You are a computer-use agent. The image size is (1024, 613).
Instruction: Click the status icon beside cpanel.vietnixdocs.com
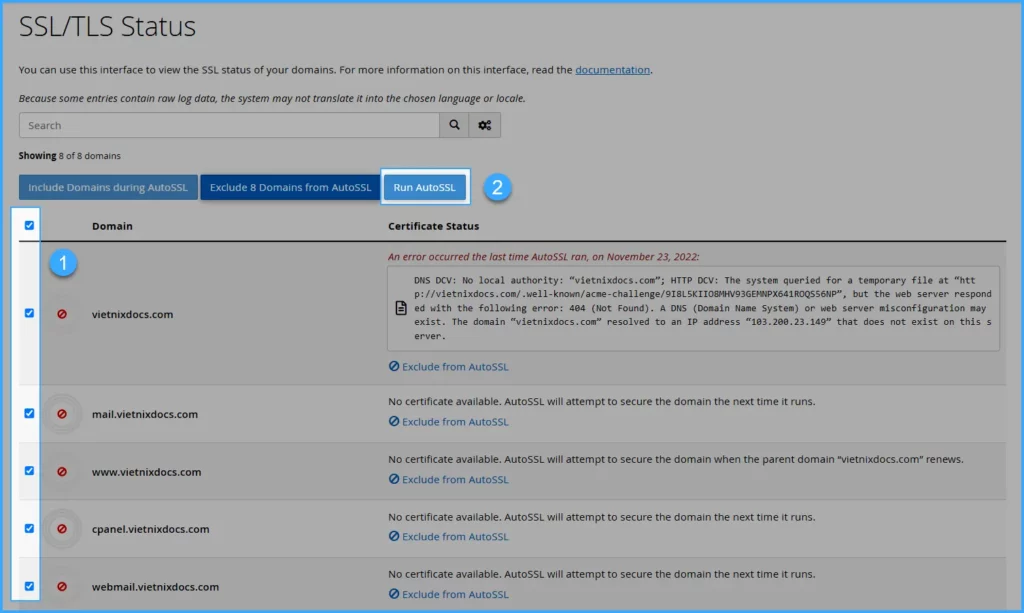click(62, 529)
